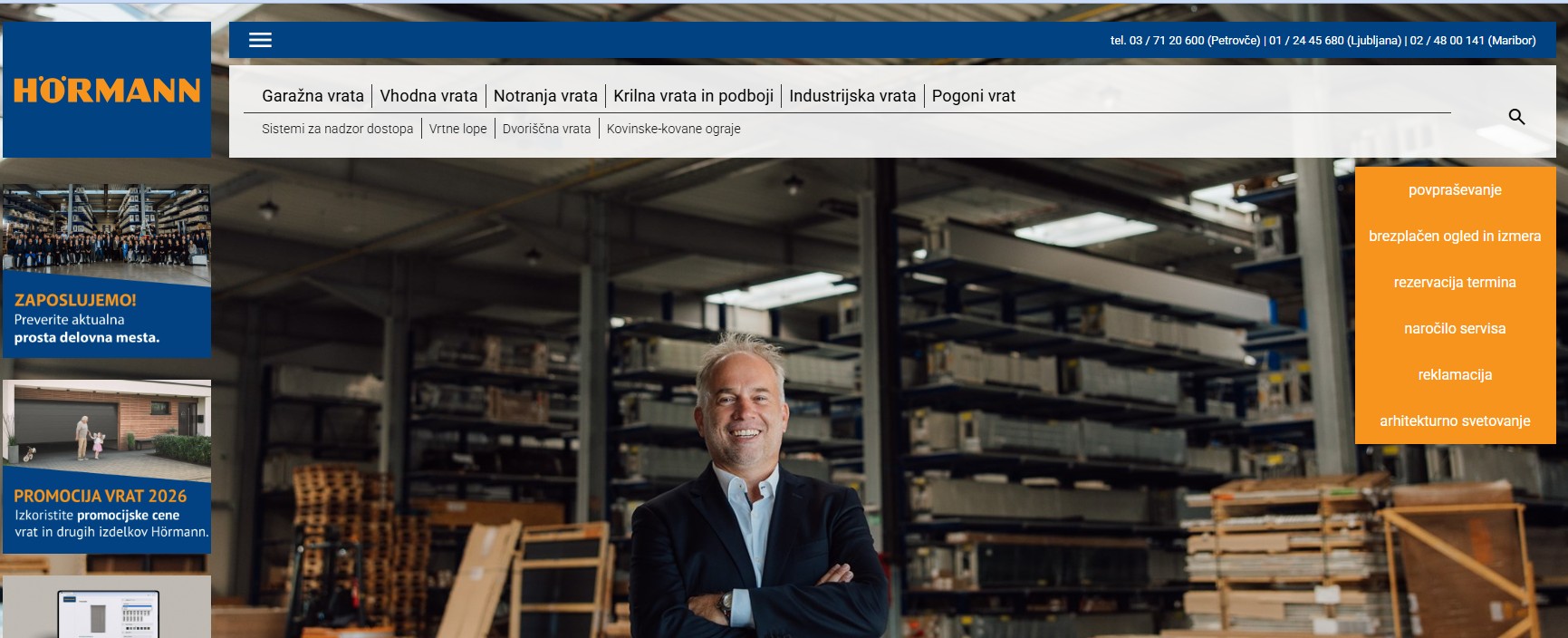The height and width of the screenshot is (638, 1568).
Task: Go to Krilna vrata in podboji
Action: click(693, 96)
